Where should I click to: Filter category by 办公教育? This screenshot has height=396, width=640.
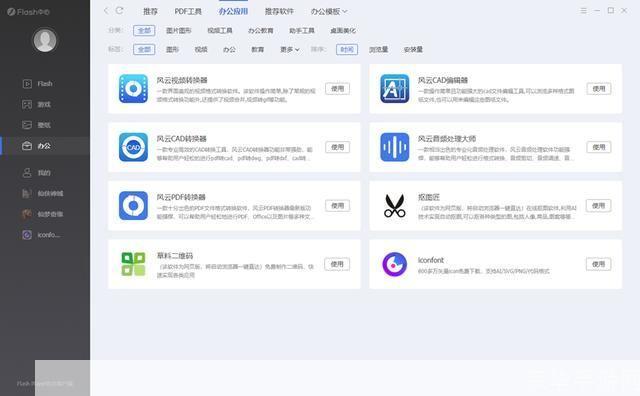pos(261,31)
